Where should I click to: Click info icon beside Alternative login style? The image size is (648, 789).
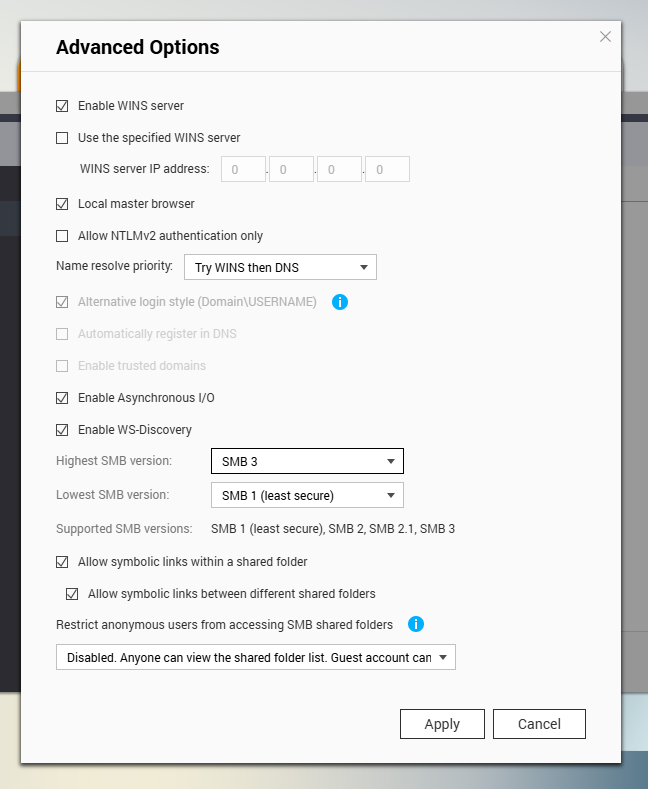[339, 301]
